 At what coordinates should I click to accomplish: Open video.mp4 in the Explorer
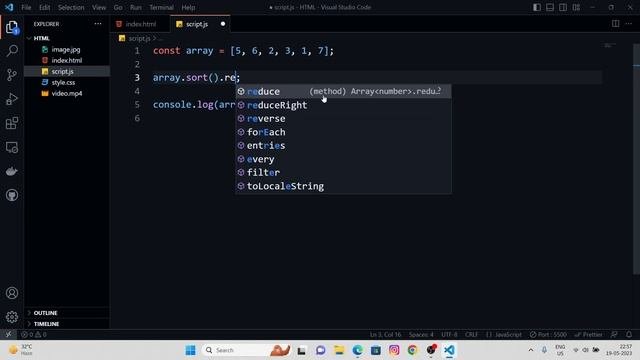[x=67, y=93]
